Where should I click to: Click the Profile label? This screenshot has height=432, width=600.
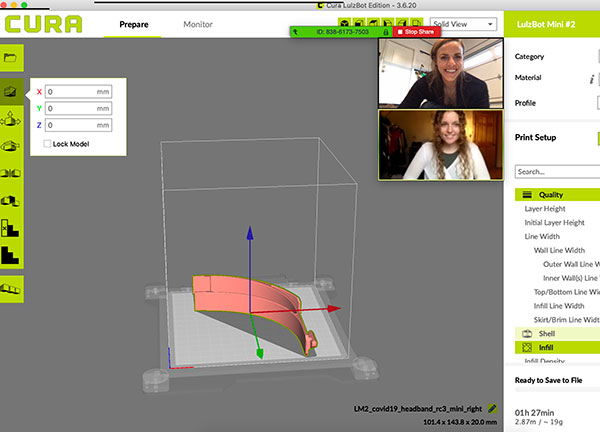(525, 103)
